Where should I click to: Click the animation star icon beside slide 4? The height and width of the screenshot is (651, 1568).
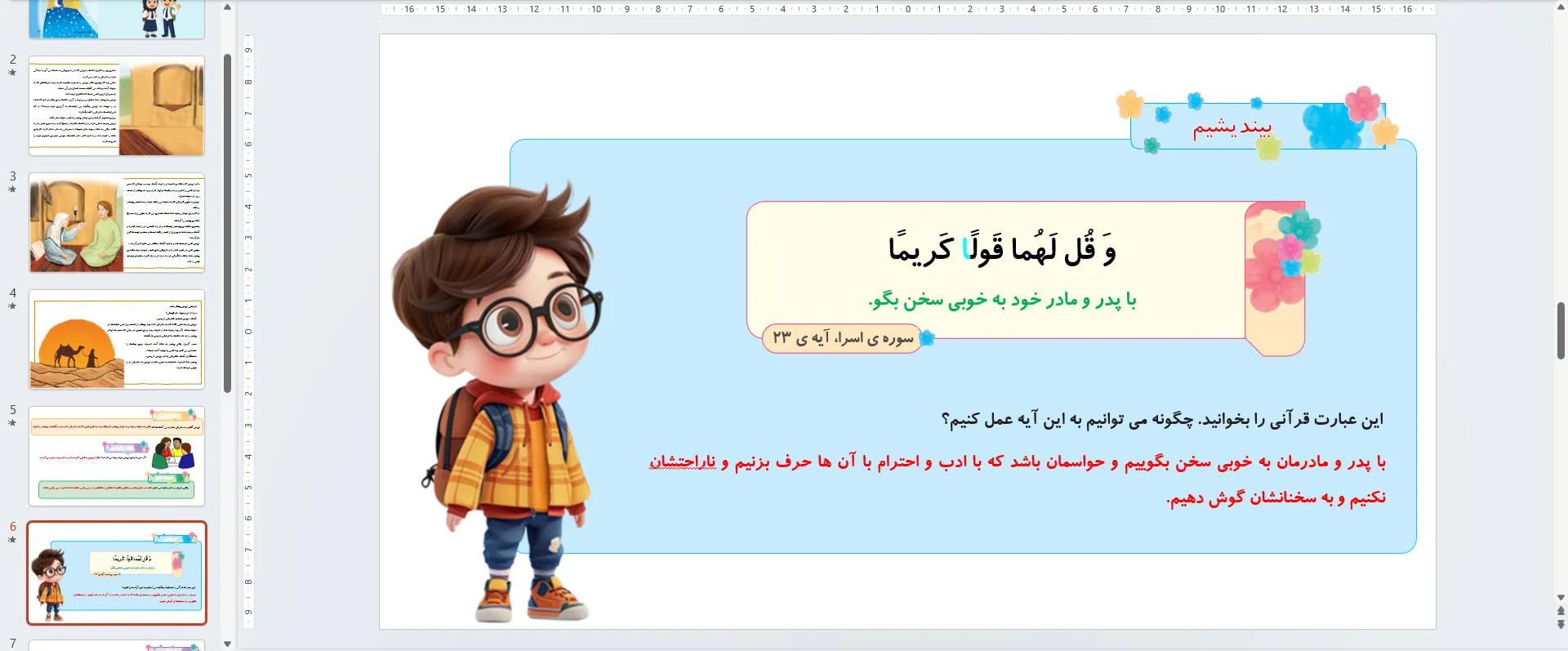coord(12,306)
